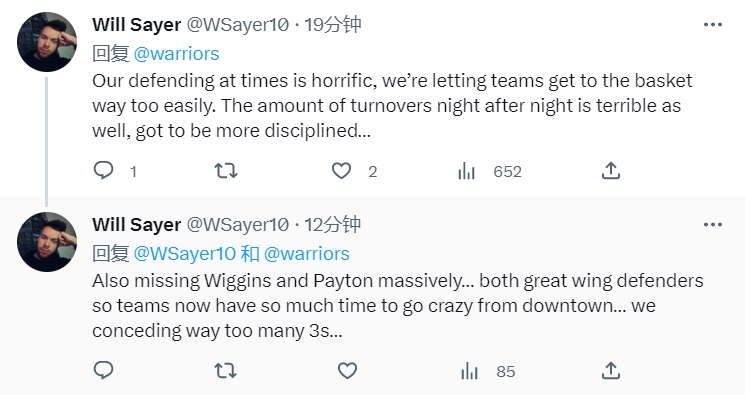The width and height of the screenshot is (745, 395).
Task: Click the second tweet's profile avatar
Action: [x=47, y=242]
